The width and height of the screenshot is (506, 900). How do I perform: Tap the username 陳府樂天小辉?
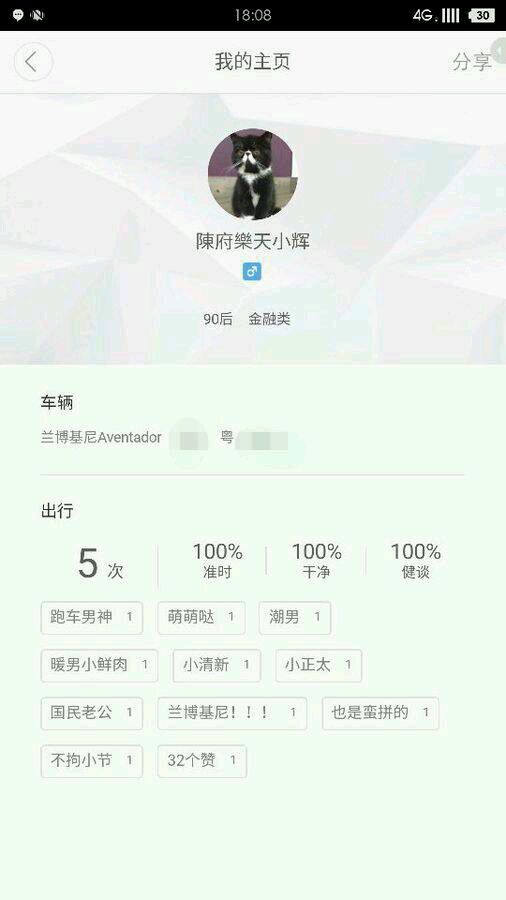pos(252,242)
